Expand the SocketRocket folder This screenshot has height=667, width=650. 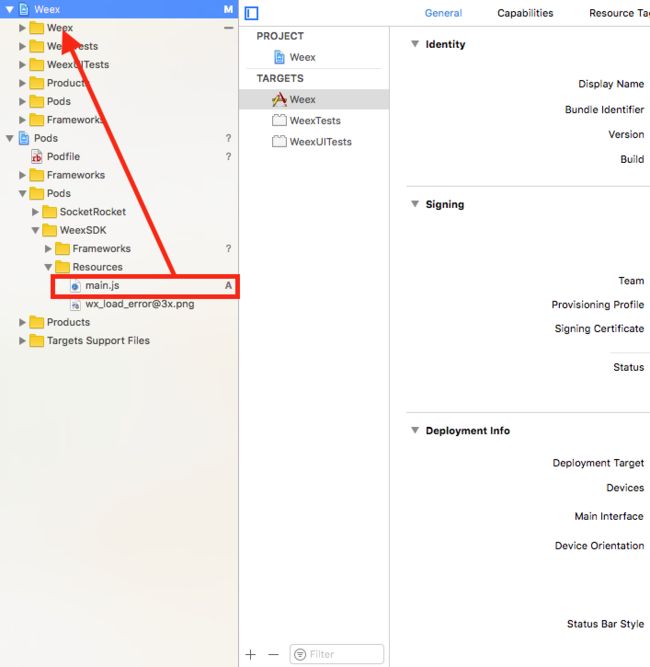point(35,212)
